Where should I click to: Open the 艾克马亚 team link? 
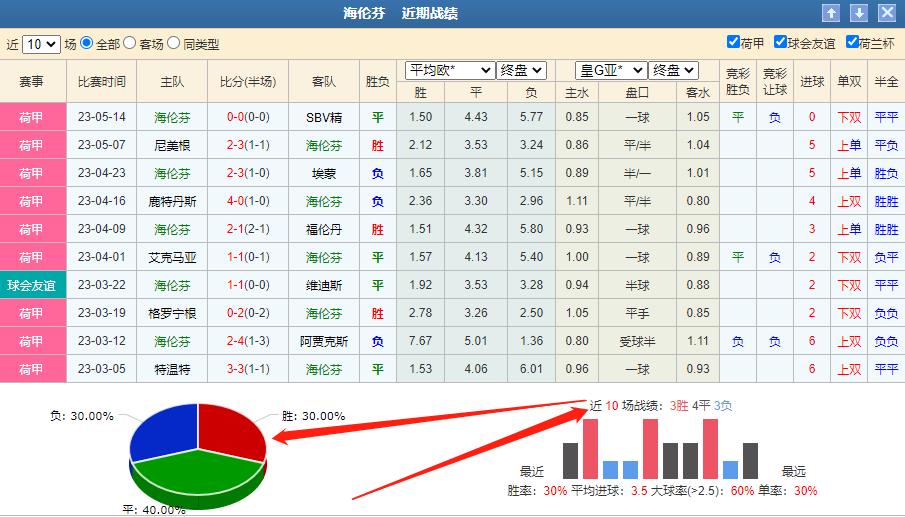point(172,257)
